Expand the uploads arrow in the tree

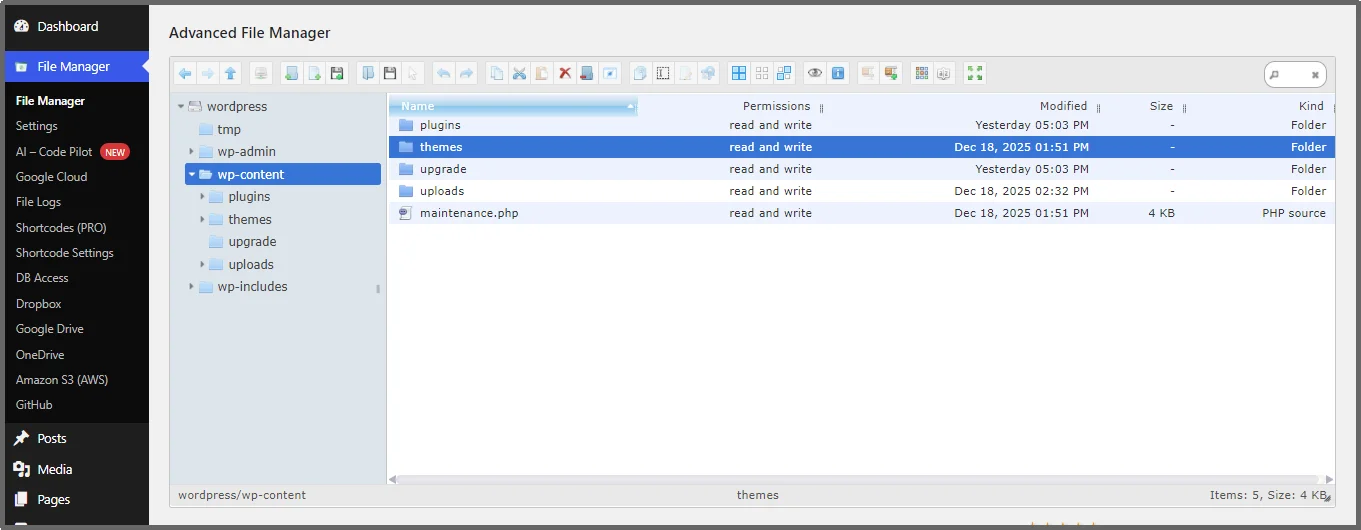pos(202,264)
